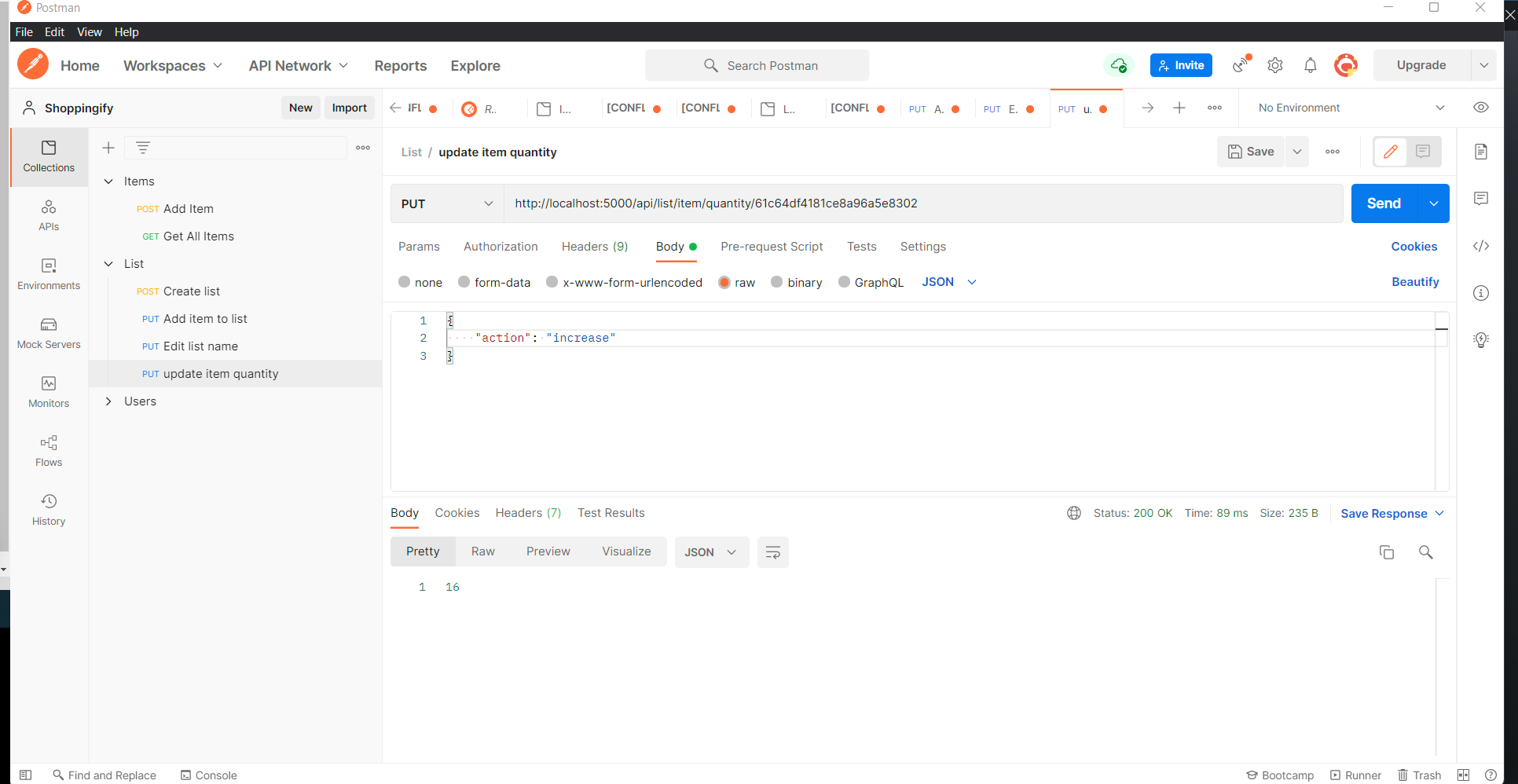Click the Import button
The image size is (1518, 784).
(349, 108)
